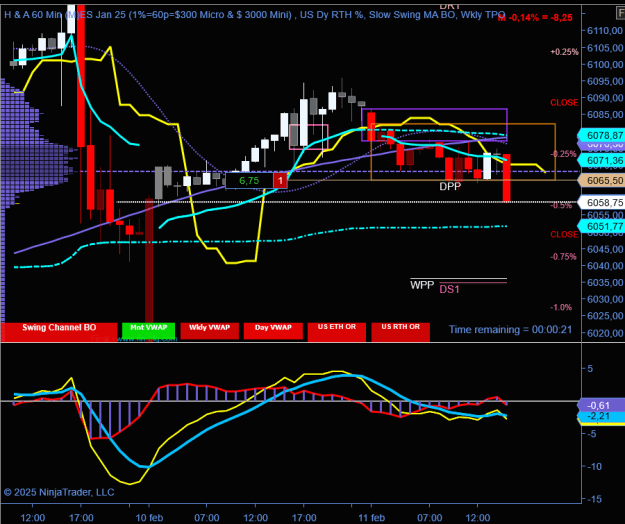Click the 6100,00 price axis label

coord(605,64)
